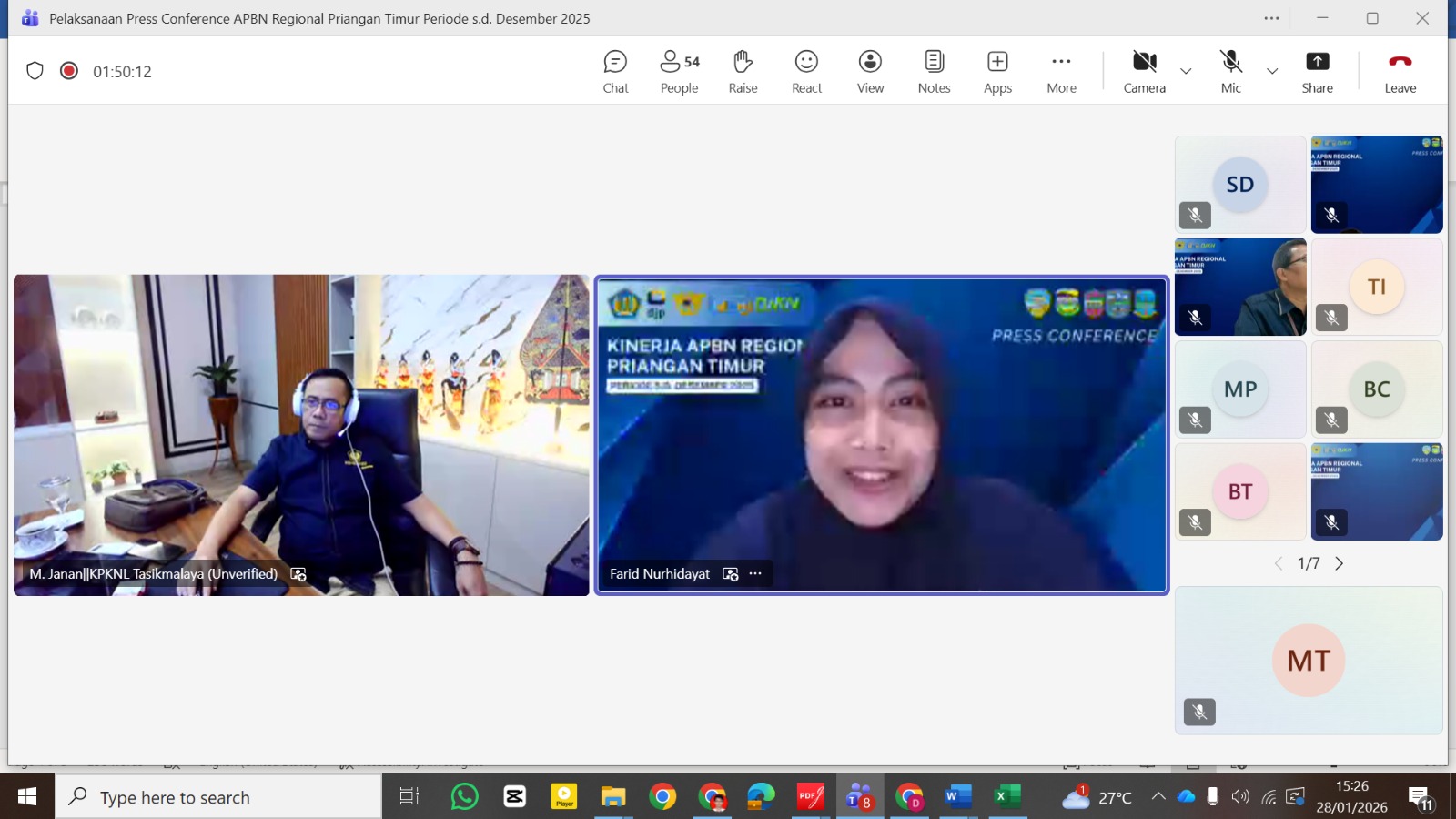Screen dimensions: 1456x819
Task: Show hidden system tray icons
Action: (x=1158, y=797)
